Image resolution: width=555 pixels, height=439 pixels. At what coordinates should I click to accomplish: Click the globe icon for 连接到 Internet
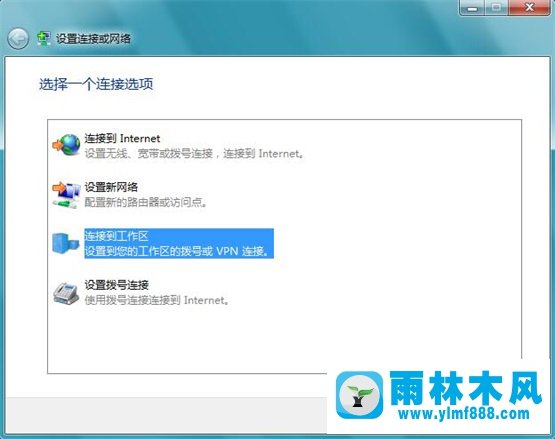pyautogui.click(x=67, y=144)
